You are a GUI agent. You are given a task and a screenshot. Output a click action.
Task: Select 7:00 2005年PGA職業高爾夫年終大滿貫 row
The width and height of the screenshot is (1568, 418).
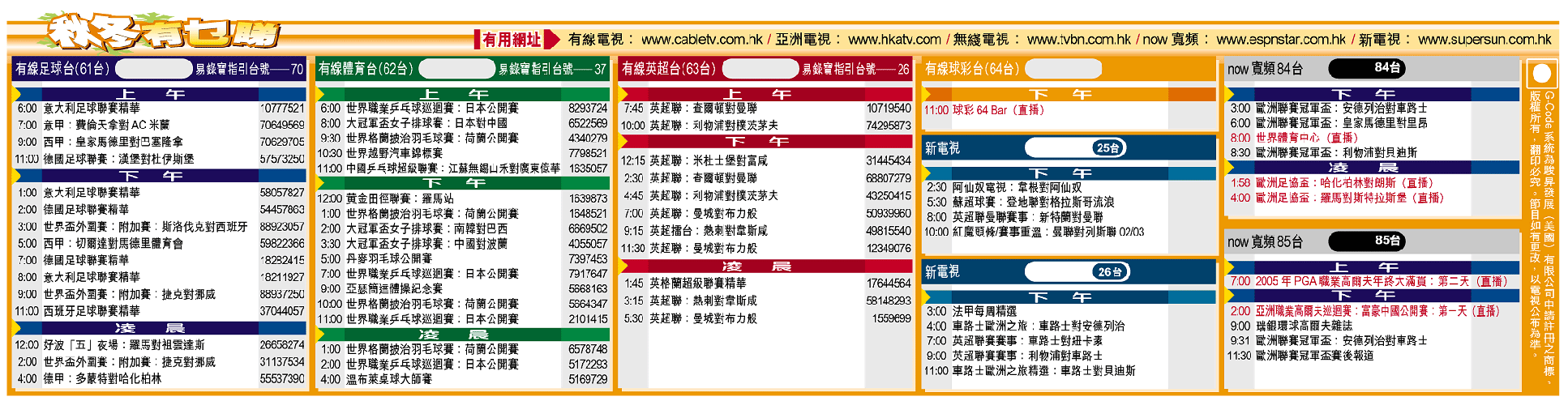click(1373, 281)
